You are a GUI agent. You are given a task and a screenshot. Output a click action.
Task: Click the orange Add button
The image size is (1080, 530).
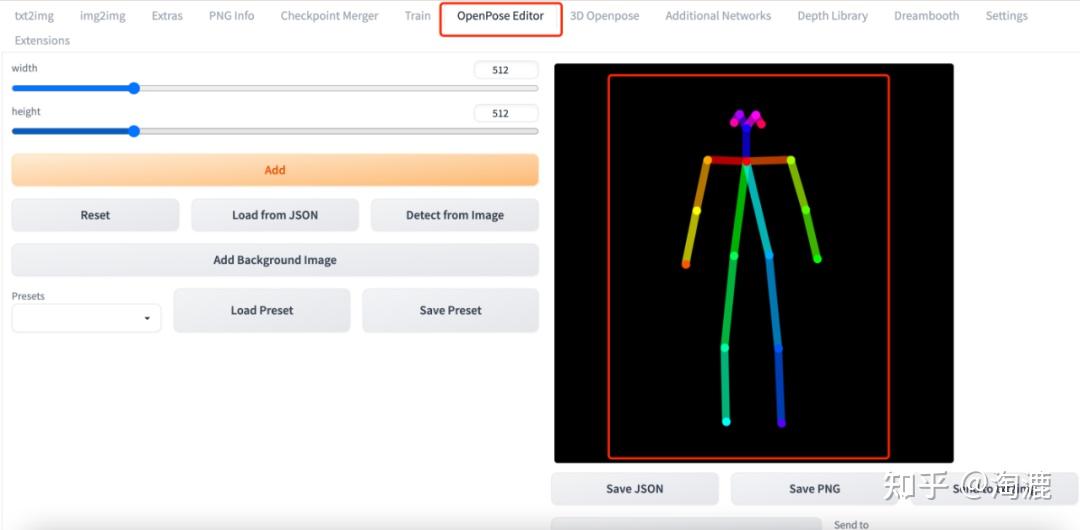(275, 170)
